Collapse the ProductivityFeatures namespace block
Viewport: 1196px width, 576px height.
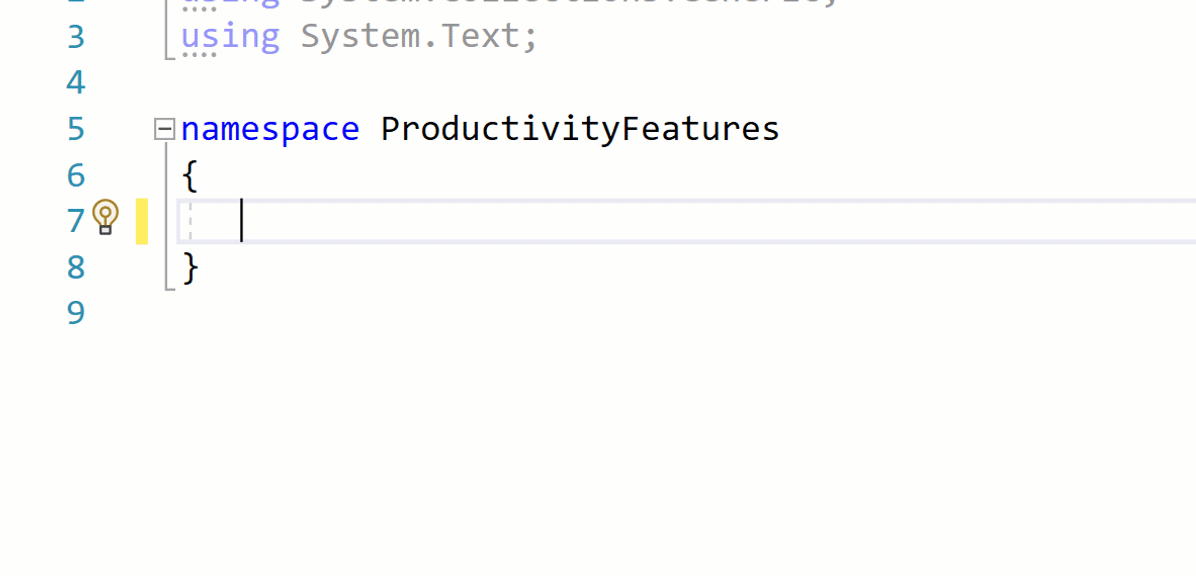pos(164,129)
